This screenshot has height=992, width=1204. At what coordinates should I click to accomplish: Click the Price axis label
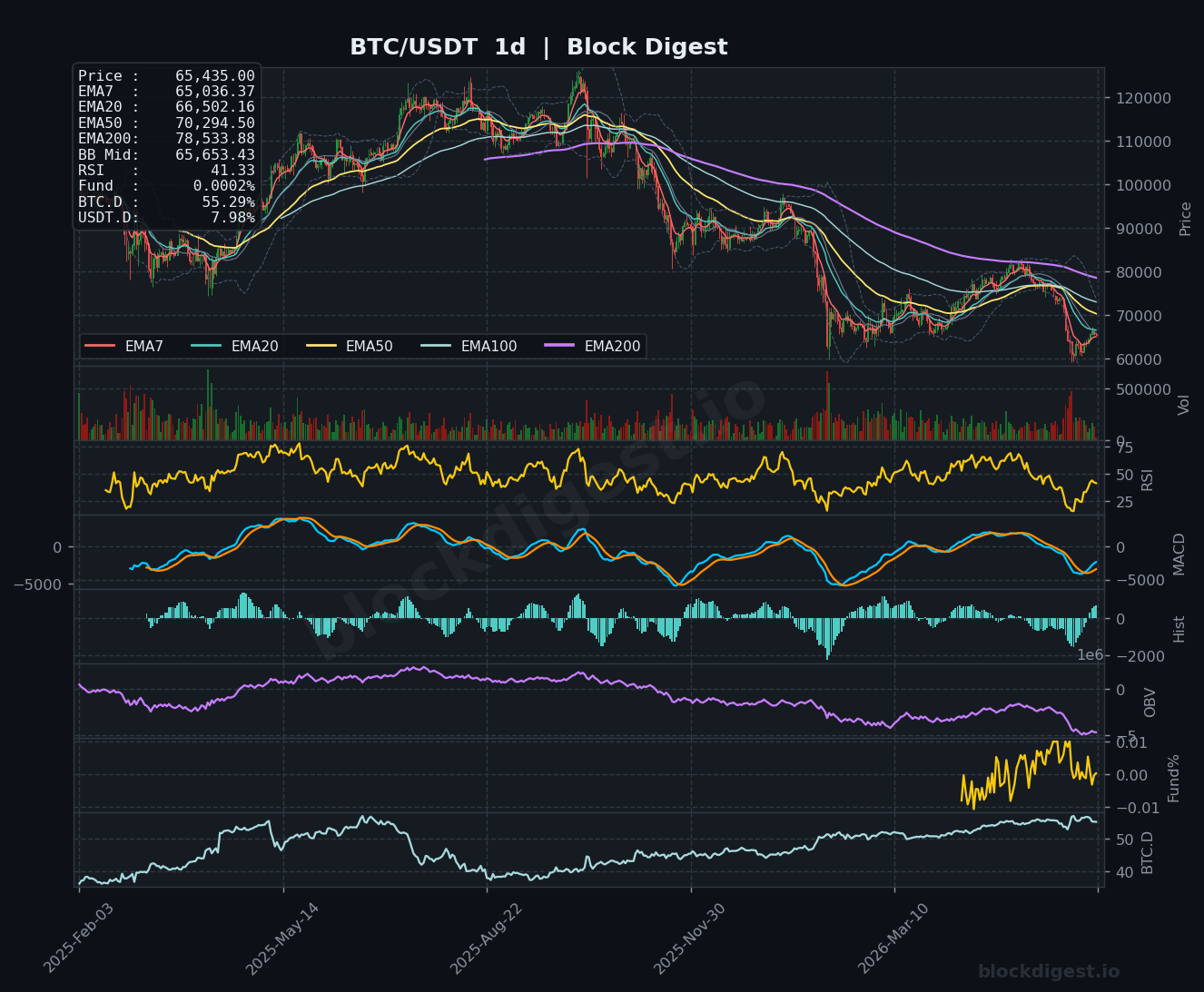tap(1185, 219)
